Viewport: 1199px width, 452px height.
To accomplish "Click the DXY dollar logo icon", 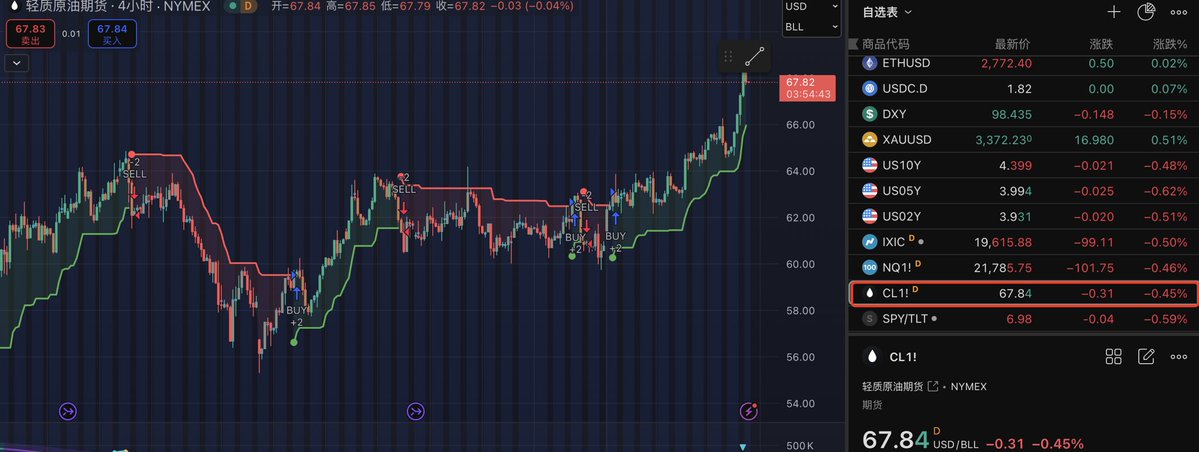I will (869, 114).
